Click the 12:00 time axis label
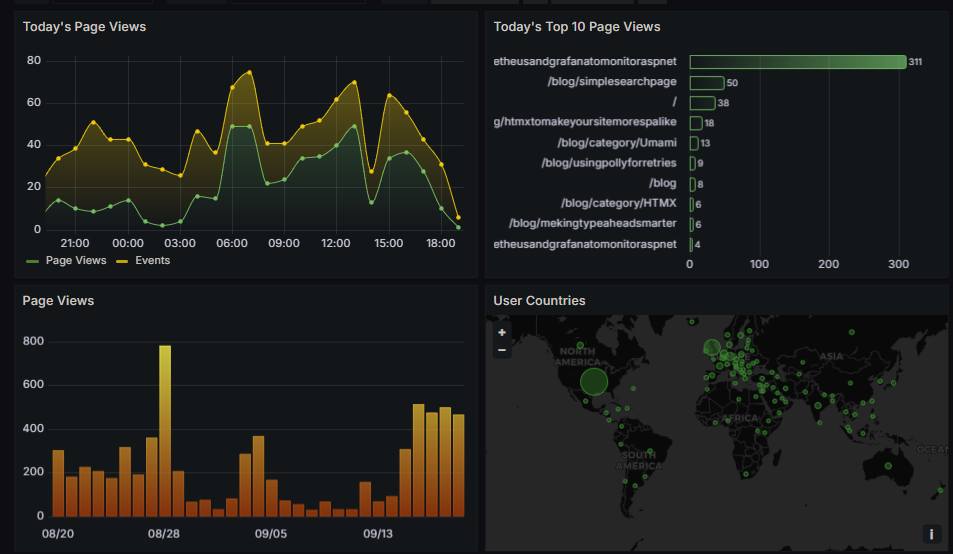The width and height of the screenshot is (953, 554). (335, 243)
